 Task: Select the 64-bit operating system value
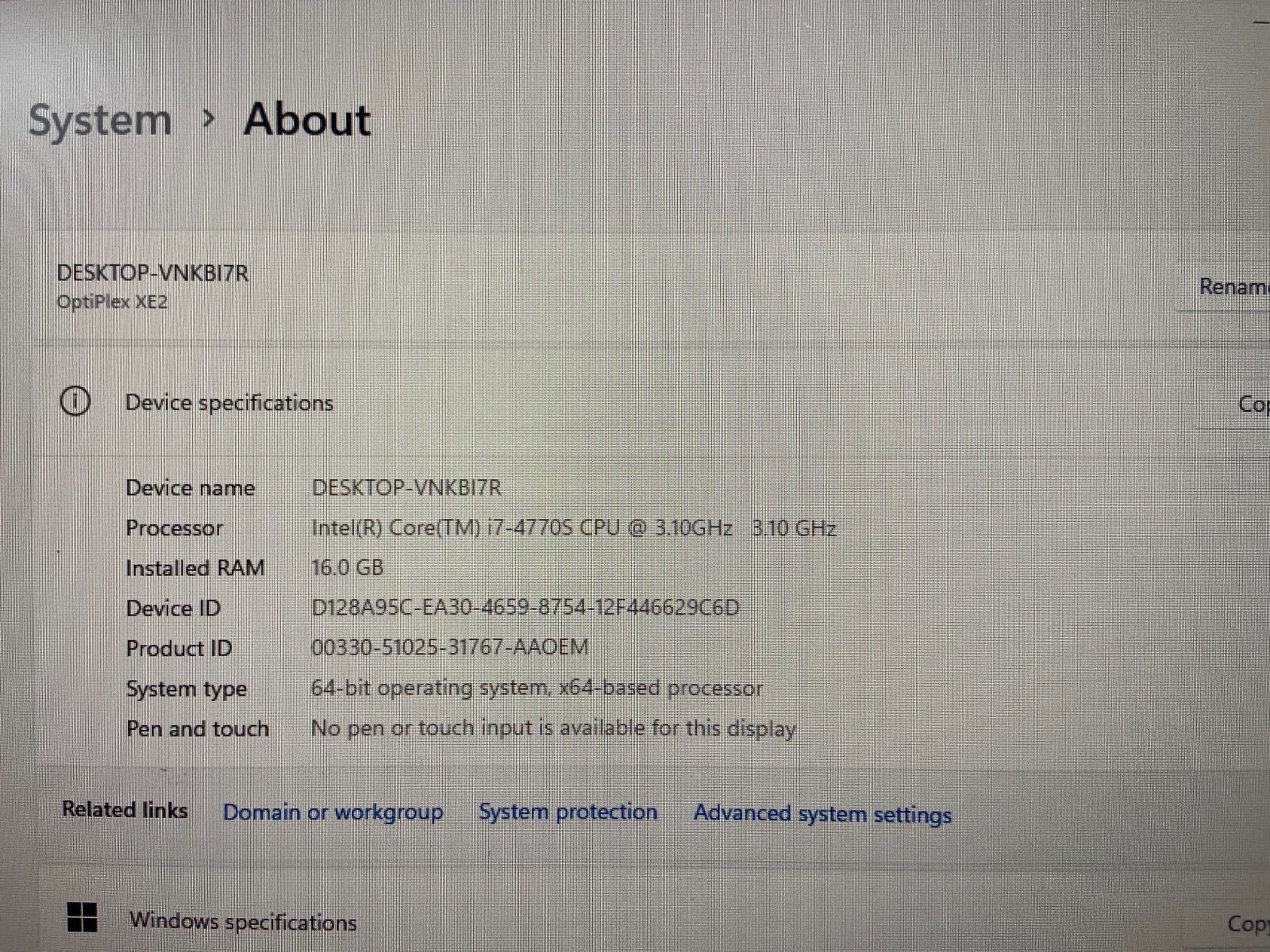coord(537,688)
